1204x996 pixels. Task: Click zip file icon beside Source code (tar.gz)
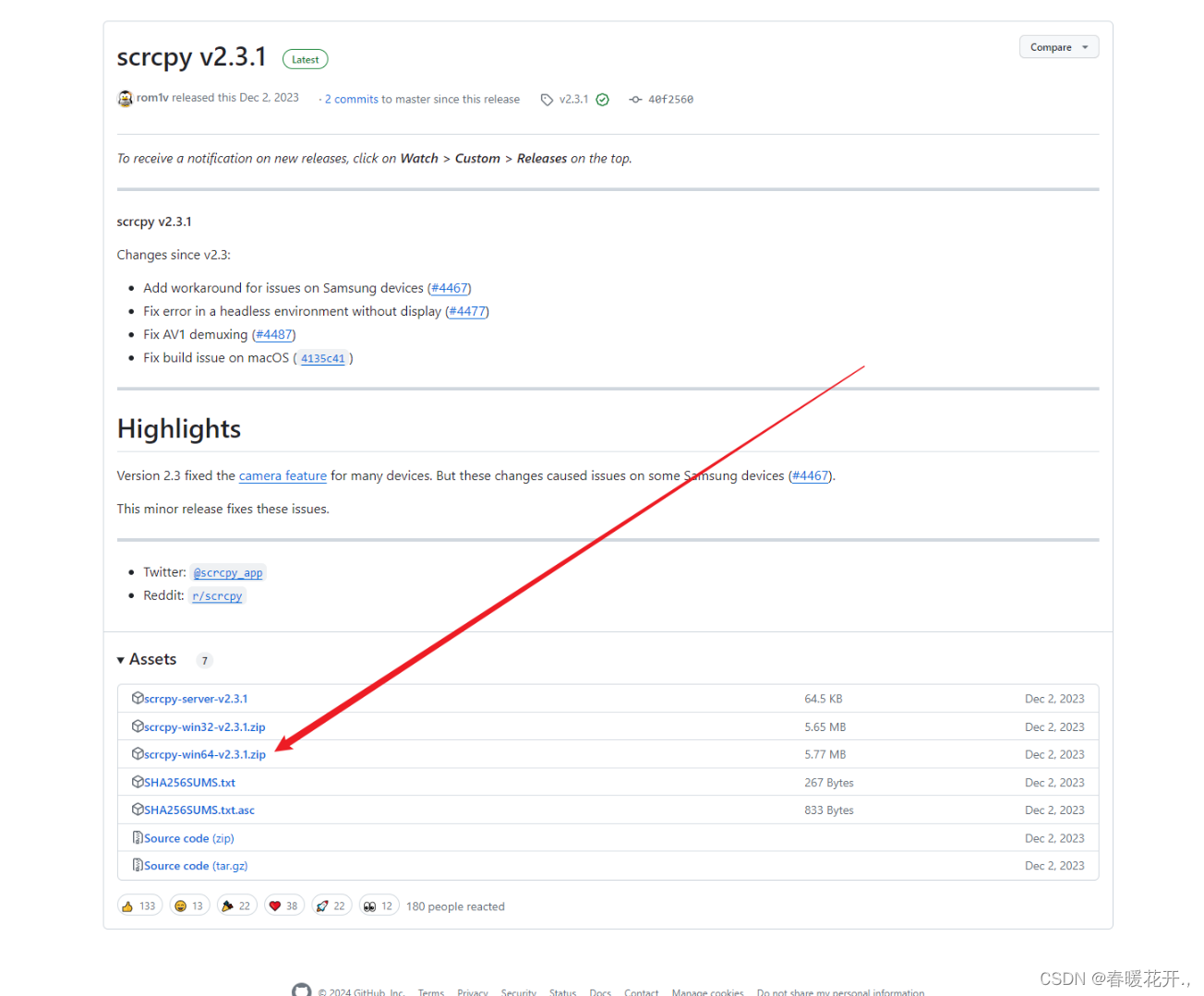(x=138, y=865)
